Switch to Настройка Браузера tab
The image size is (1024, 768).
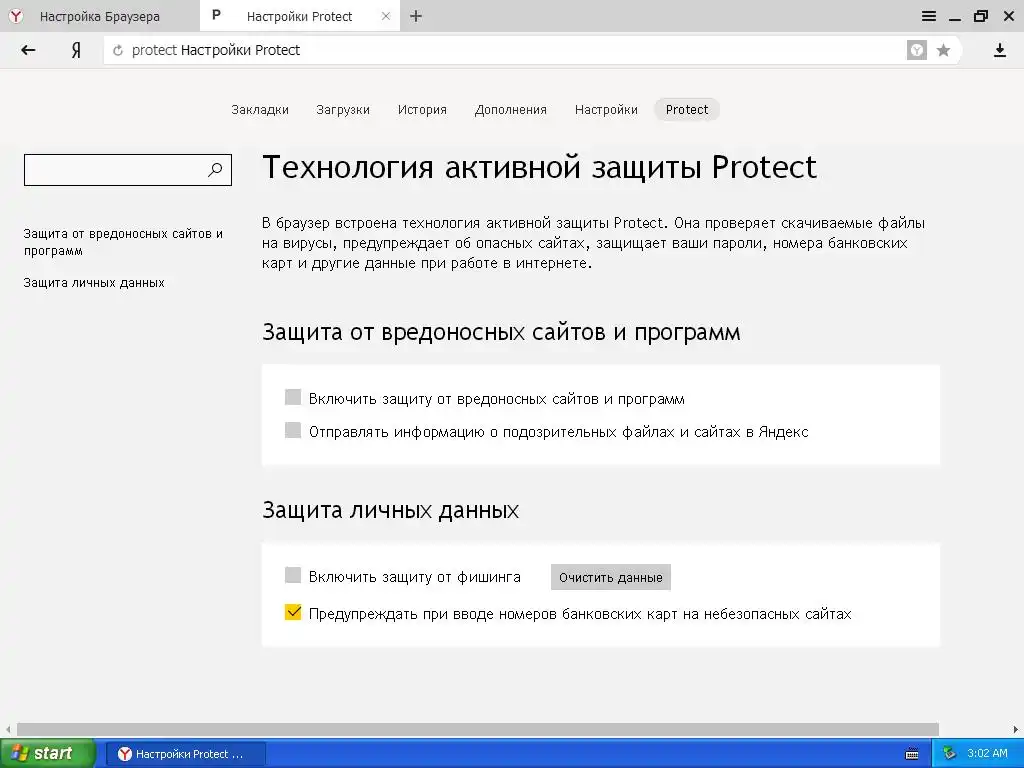point(99,16)
